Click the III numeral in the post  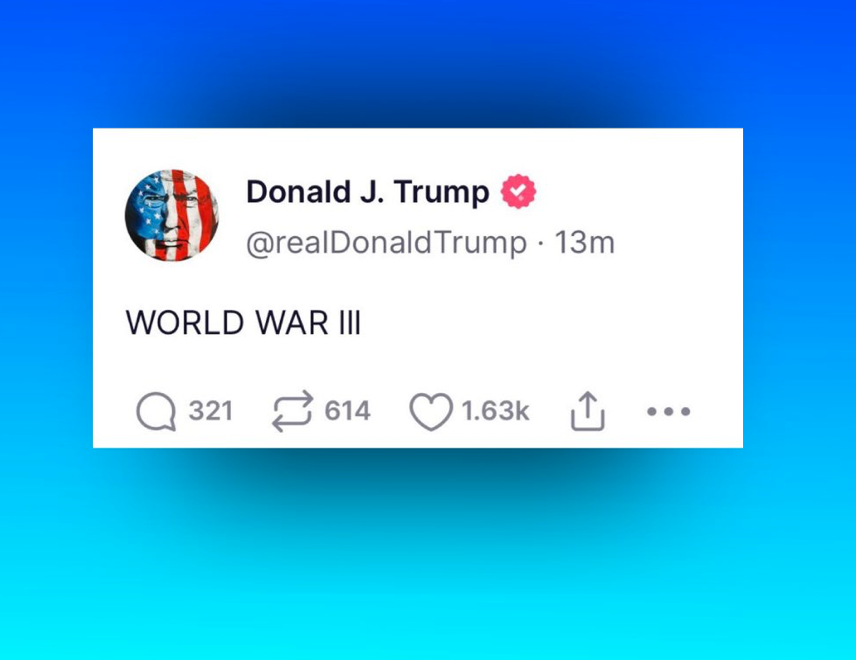coord(350,323)
